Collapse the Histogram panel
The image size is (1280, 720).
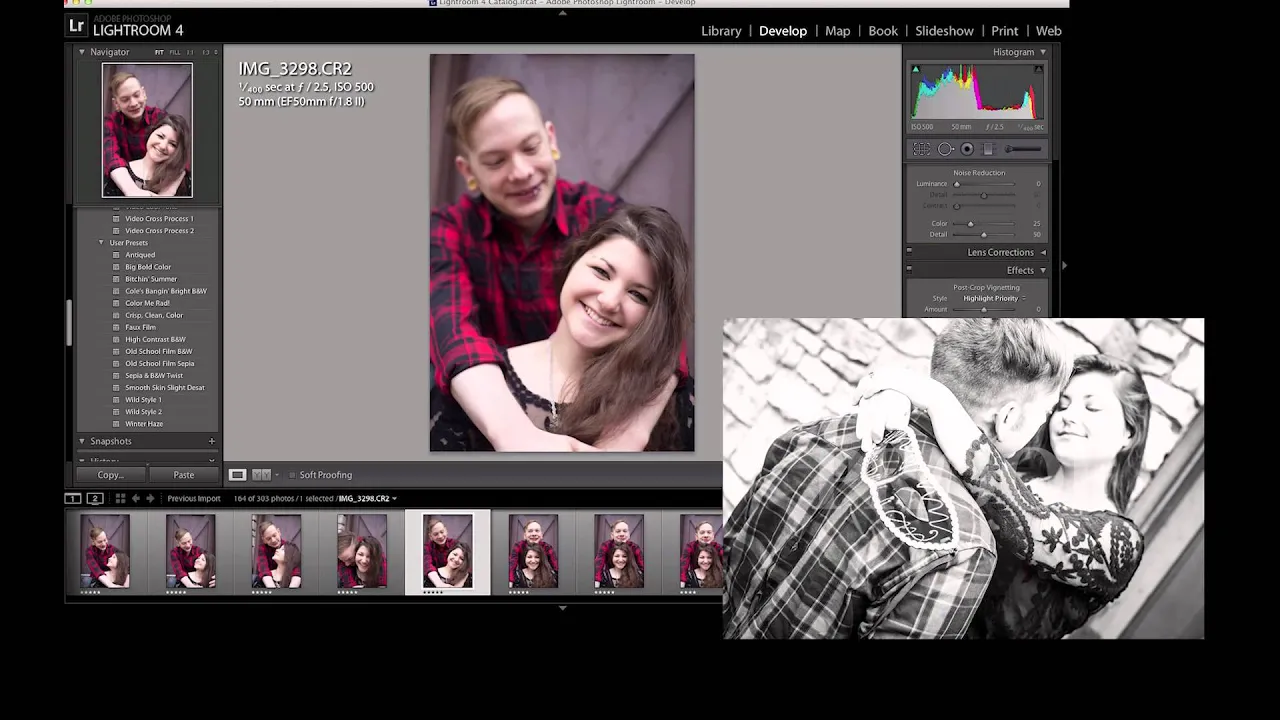point(1043,52)
